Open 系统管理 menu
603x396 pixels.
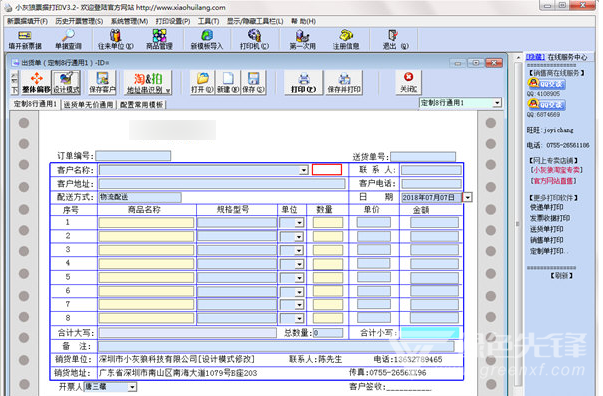(129, 21)
